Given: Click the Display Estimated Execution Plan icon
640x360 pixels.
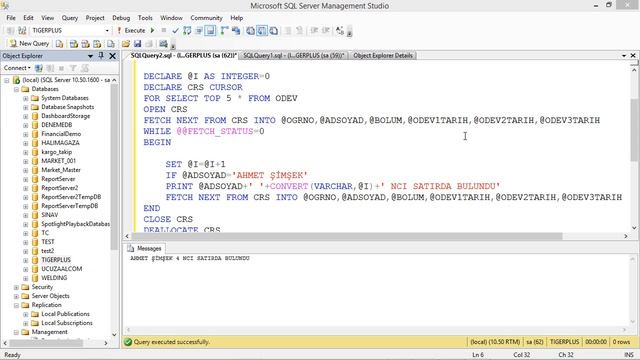Looking at the screenshot, I should pos(187,31).
